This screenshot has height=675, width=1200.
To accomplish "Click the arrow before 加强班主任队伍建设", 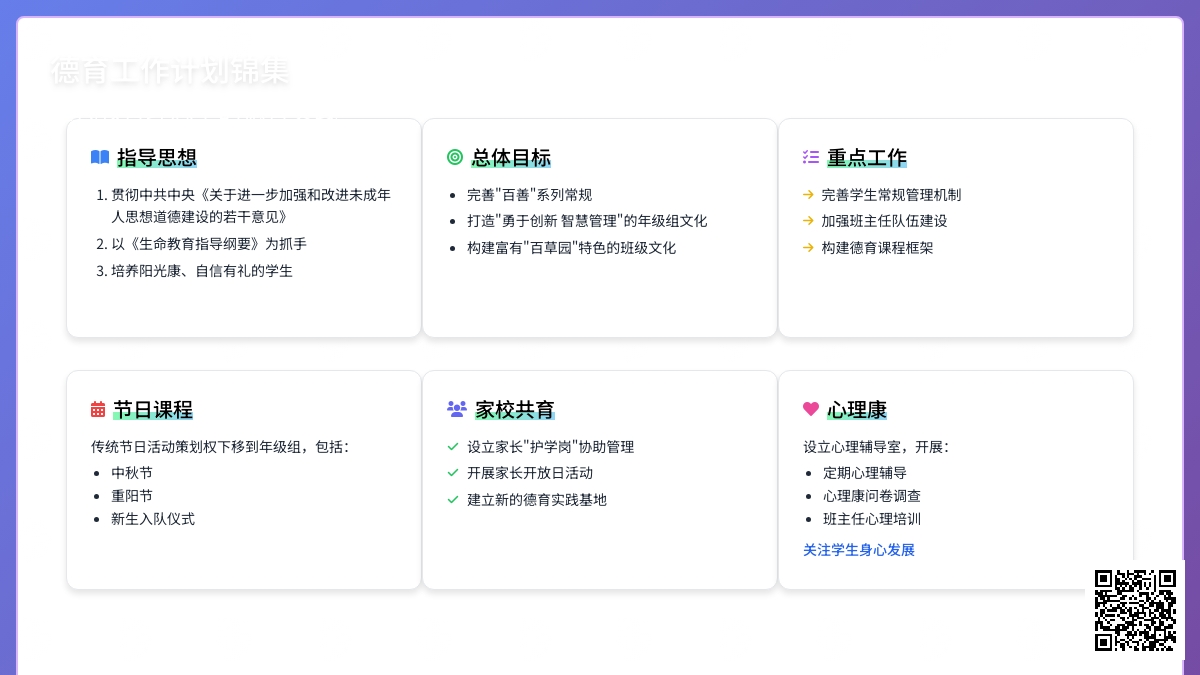I will tap(808, 221).
